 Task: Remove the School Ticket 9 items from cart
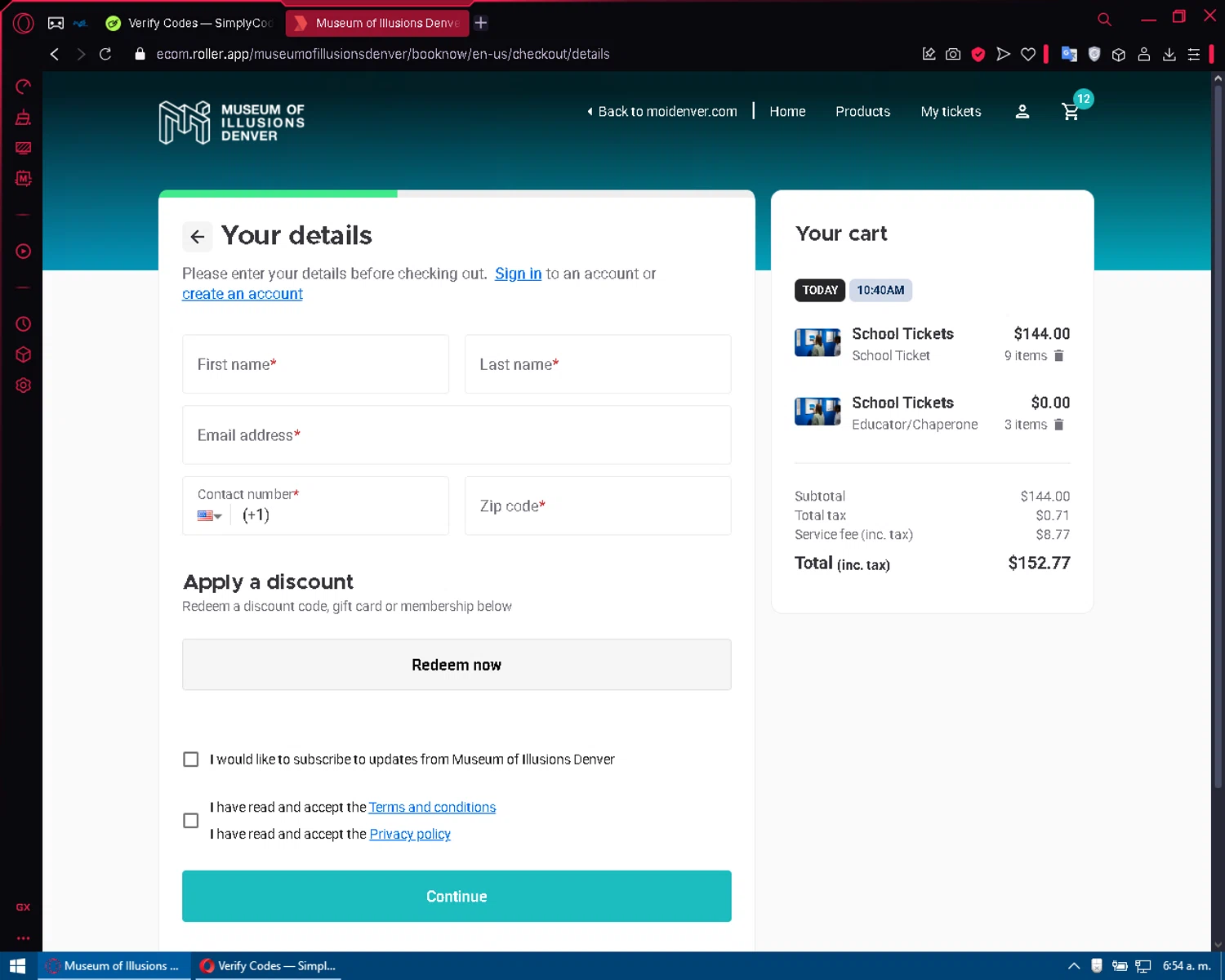(1059, 355)
